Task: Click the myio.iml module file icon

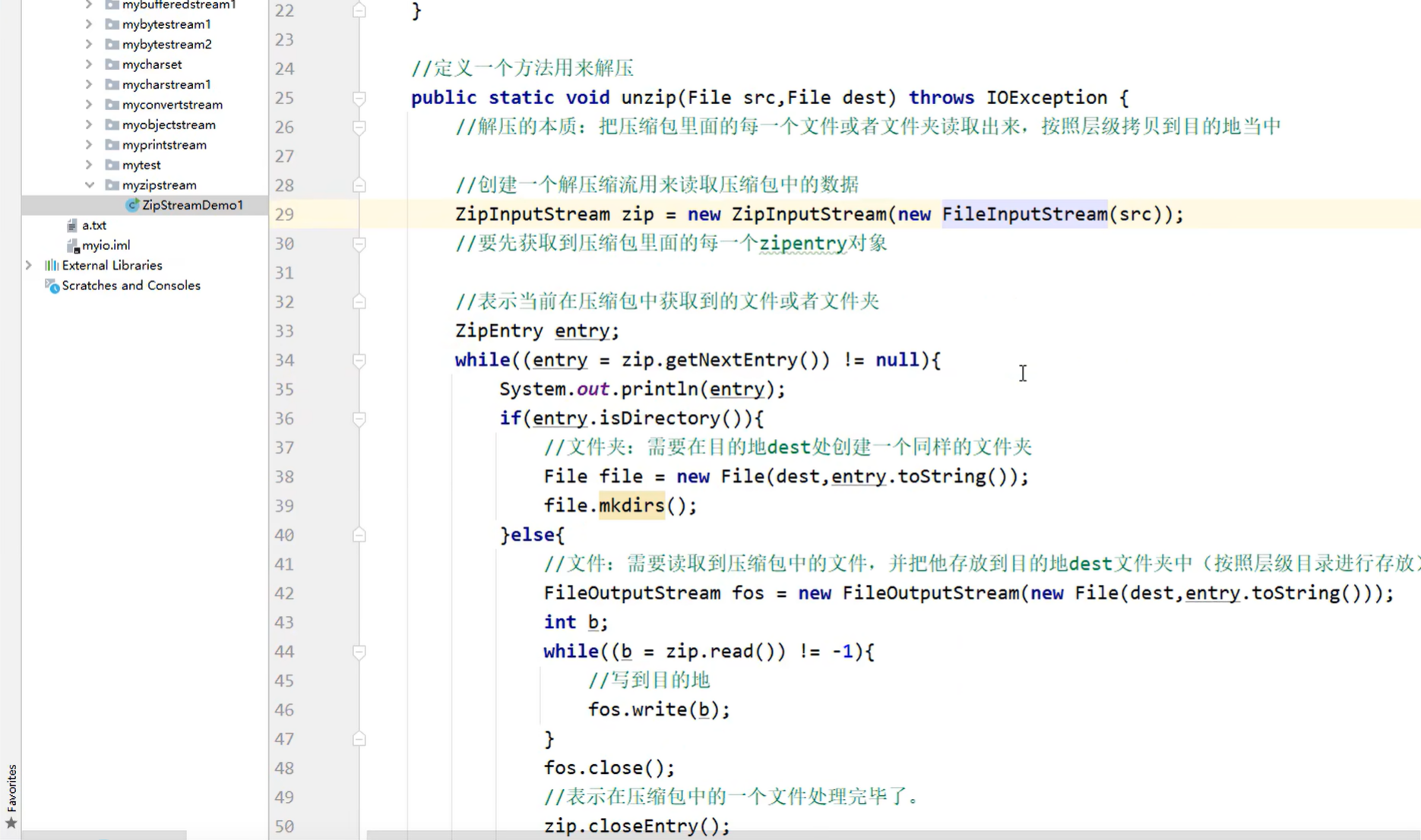Action: [72, 245]
